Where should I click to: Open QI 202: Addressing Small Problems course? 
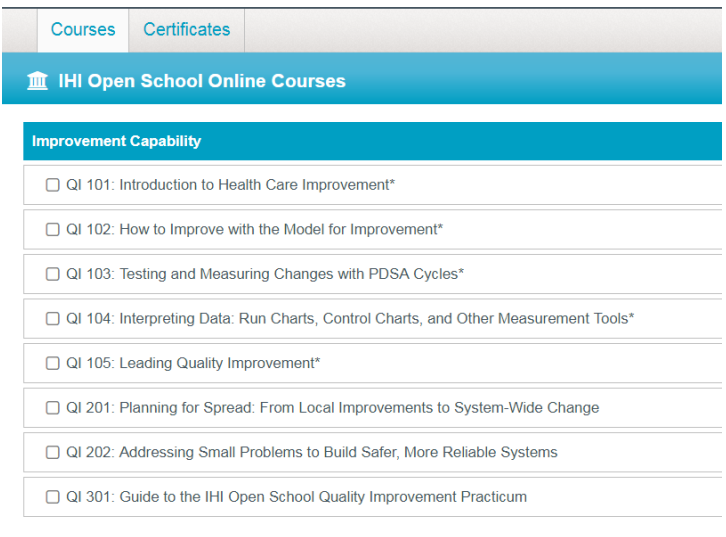point(312,452)
